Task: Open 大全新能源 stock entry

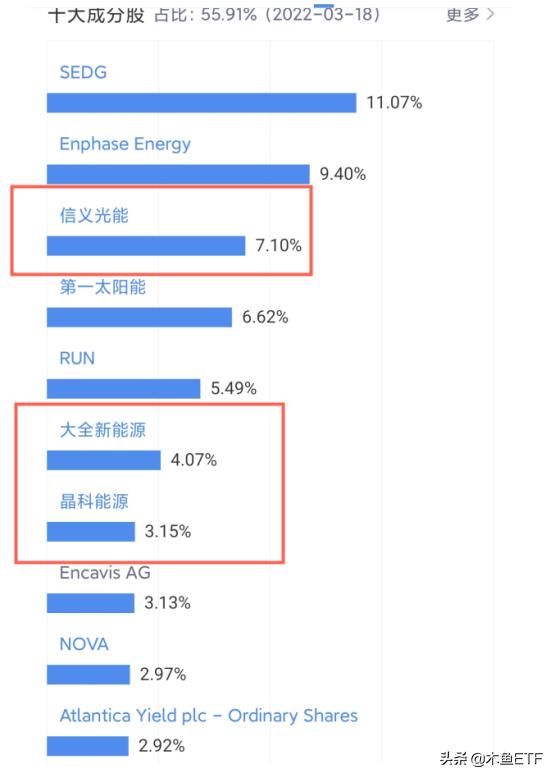Action: (103, 430)
